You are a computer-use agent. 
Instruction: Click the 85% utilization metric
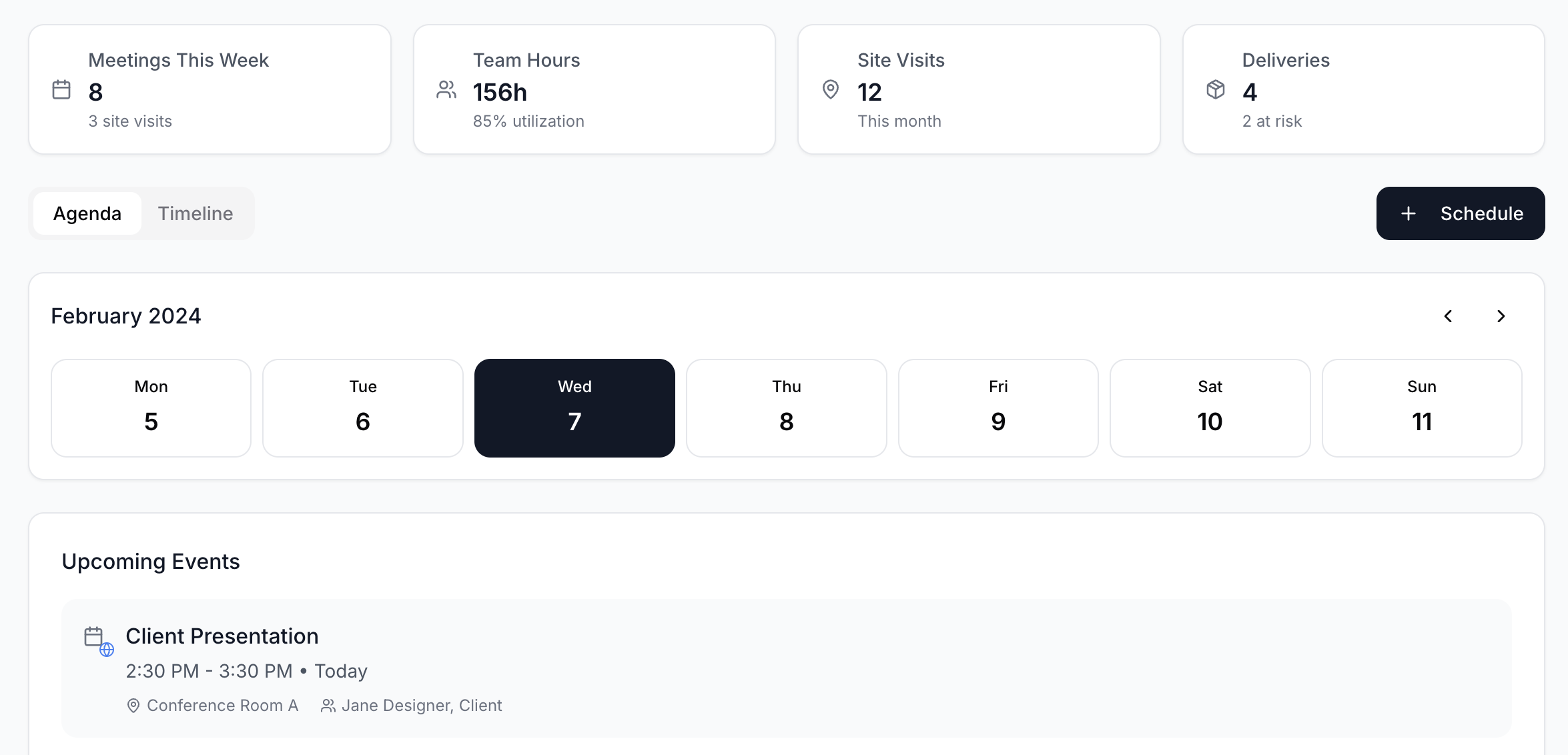point(528,121)
